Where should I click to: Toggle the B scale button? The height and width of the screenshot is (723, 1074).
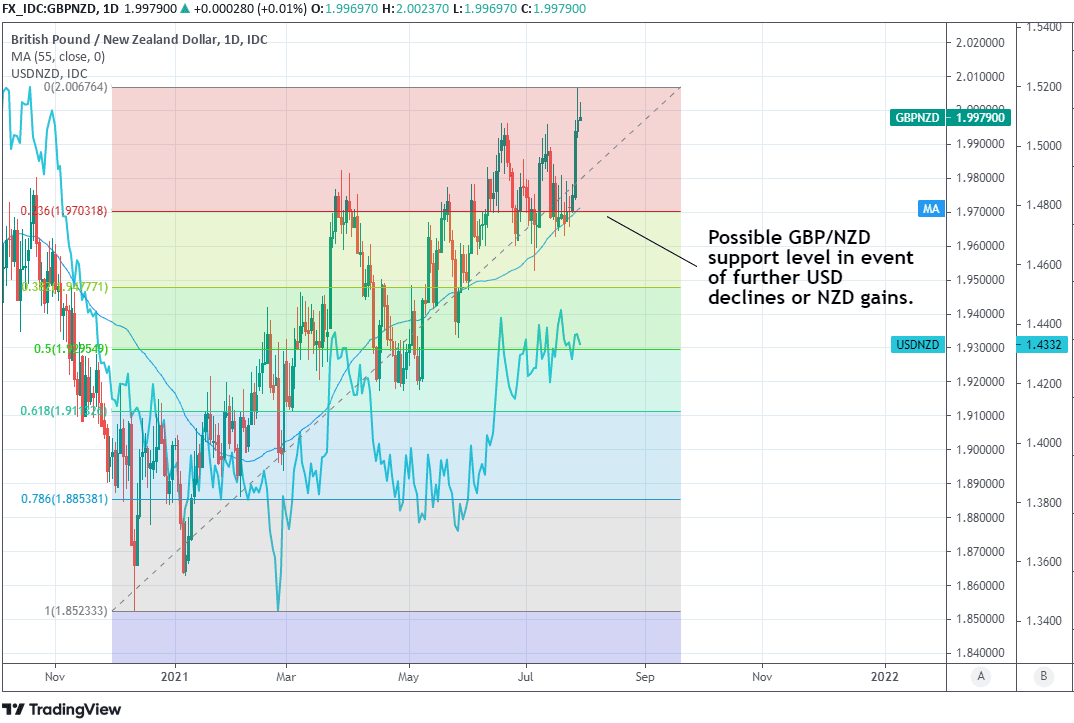pyautogui.click(x=1043, y=676)
